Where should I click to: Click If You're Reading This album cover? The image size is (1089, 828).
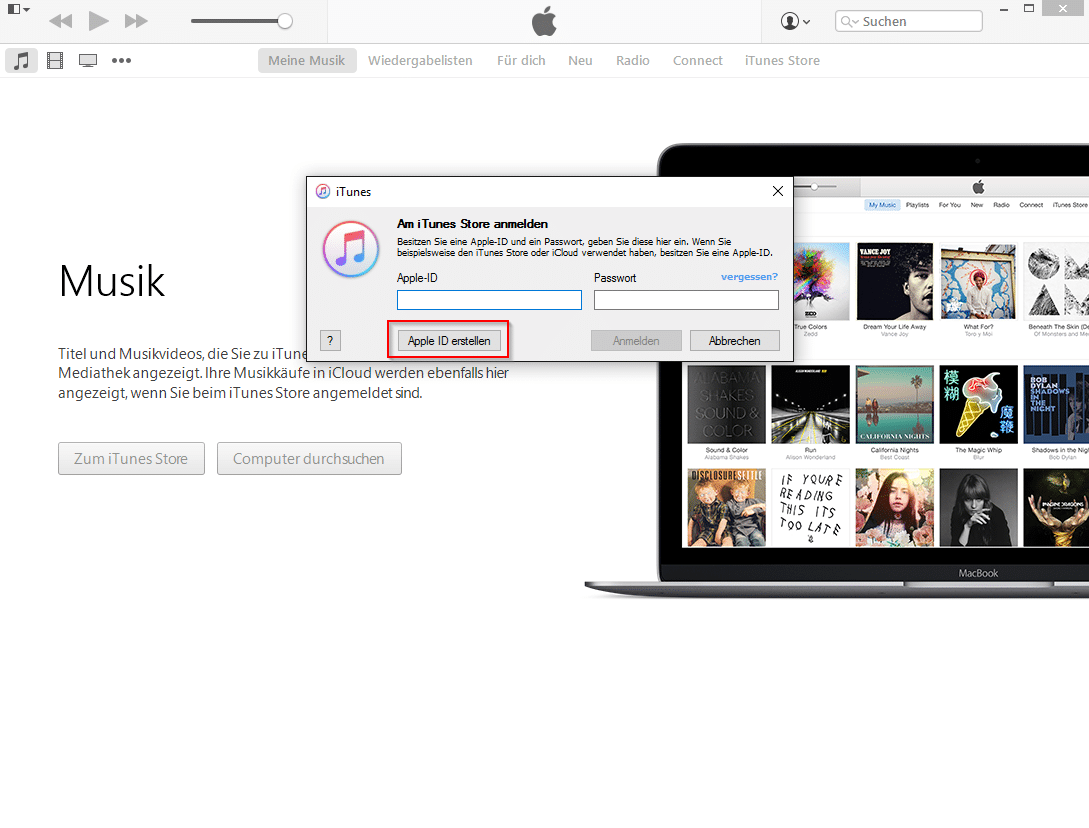click(x=810, y=507)
